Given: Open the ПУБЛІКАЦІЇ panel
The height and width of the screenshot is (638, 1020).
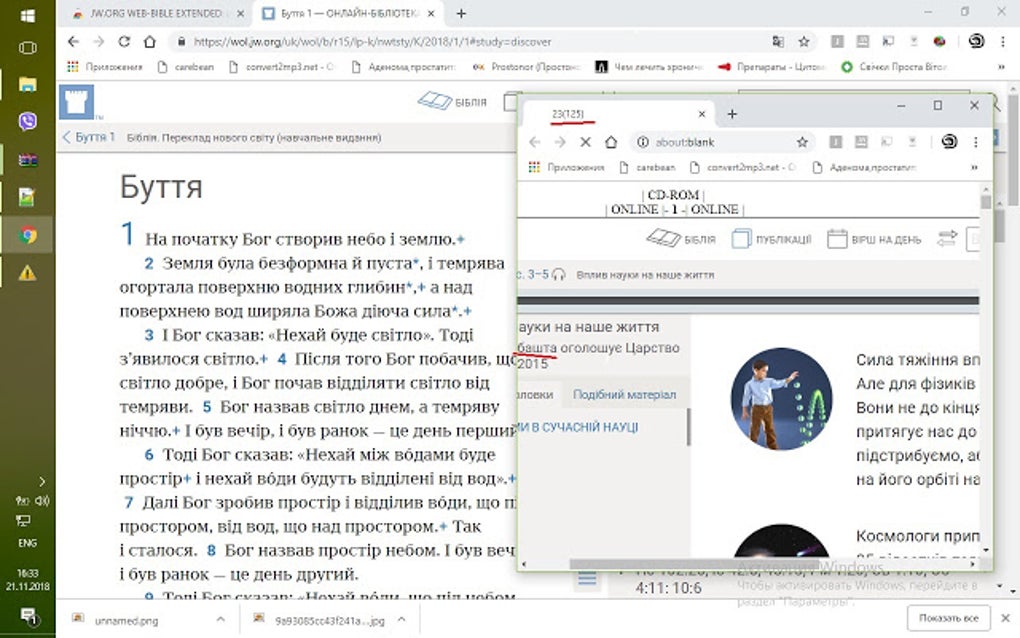Looking at the screenshot, I should 773,238.
